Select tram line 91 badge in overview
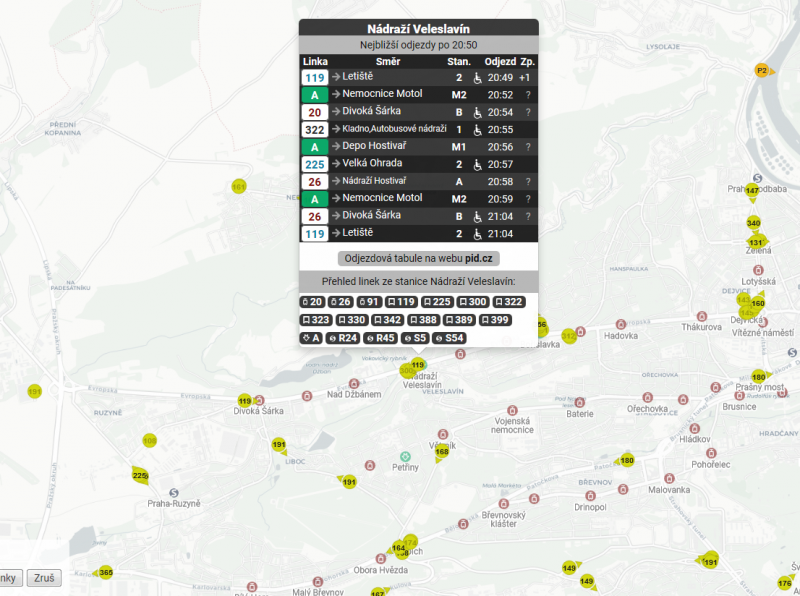The width and height of the screenshot is (800, 596). 369,302
